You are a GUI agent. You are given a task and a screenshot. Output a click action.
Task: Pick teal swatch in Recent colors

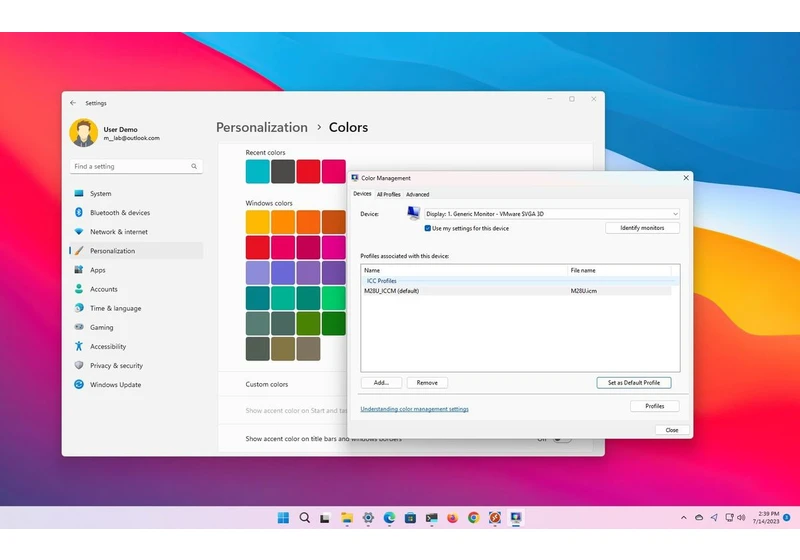tap(258, 171)
